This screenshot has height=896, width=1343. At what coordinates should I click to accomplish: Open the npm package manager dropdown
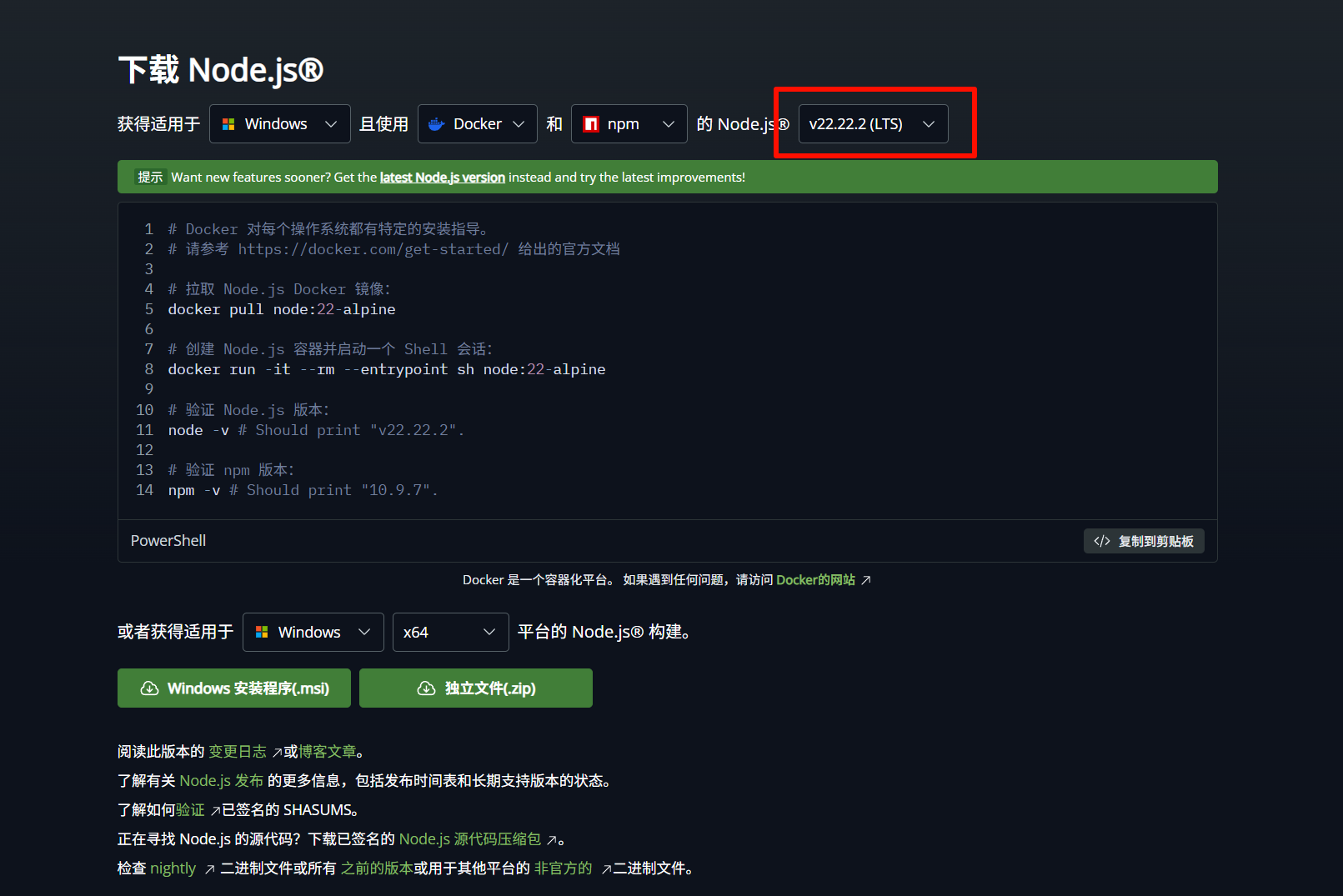[629, 124]
